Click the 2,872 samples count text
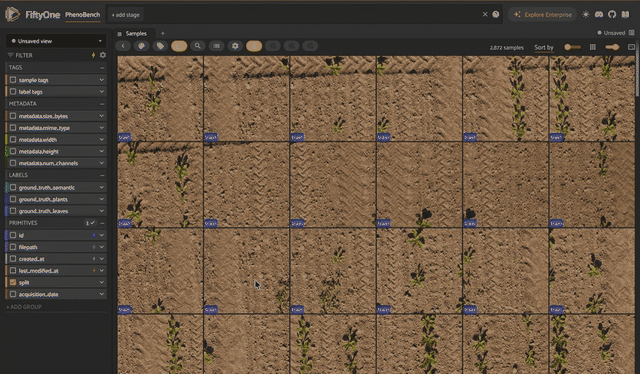 click(x=507, y=48)
